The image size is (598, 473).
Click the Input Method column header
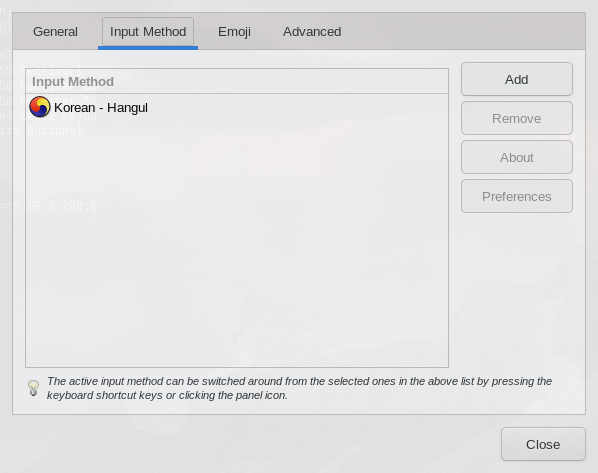point(237,81)
